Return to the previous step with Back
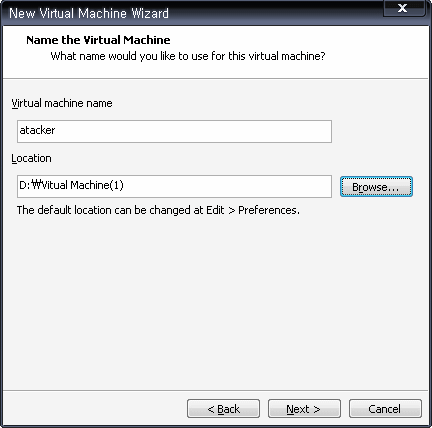This screenshot has width=432, height=428. pos(223,408)
